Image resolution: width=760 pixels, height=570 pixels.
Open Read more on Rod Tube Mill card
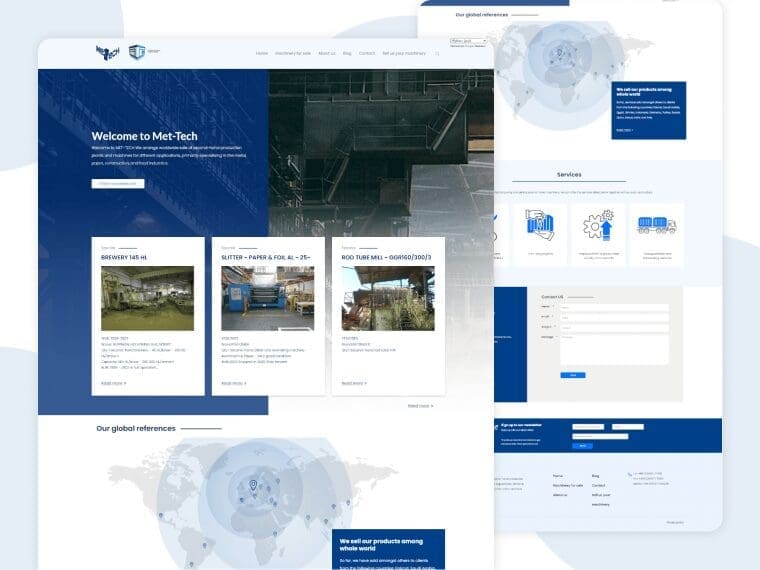click(x=354, y=383)
